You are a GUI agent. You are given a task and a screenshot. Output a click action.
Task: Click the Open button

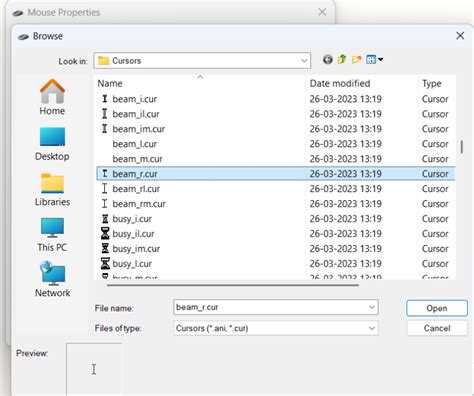tap(437, 308)
